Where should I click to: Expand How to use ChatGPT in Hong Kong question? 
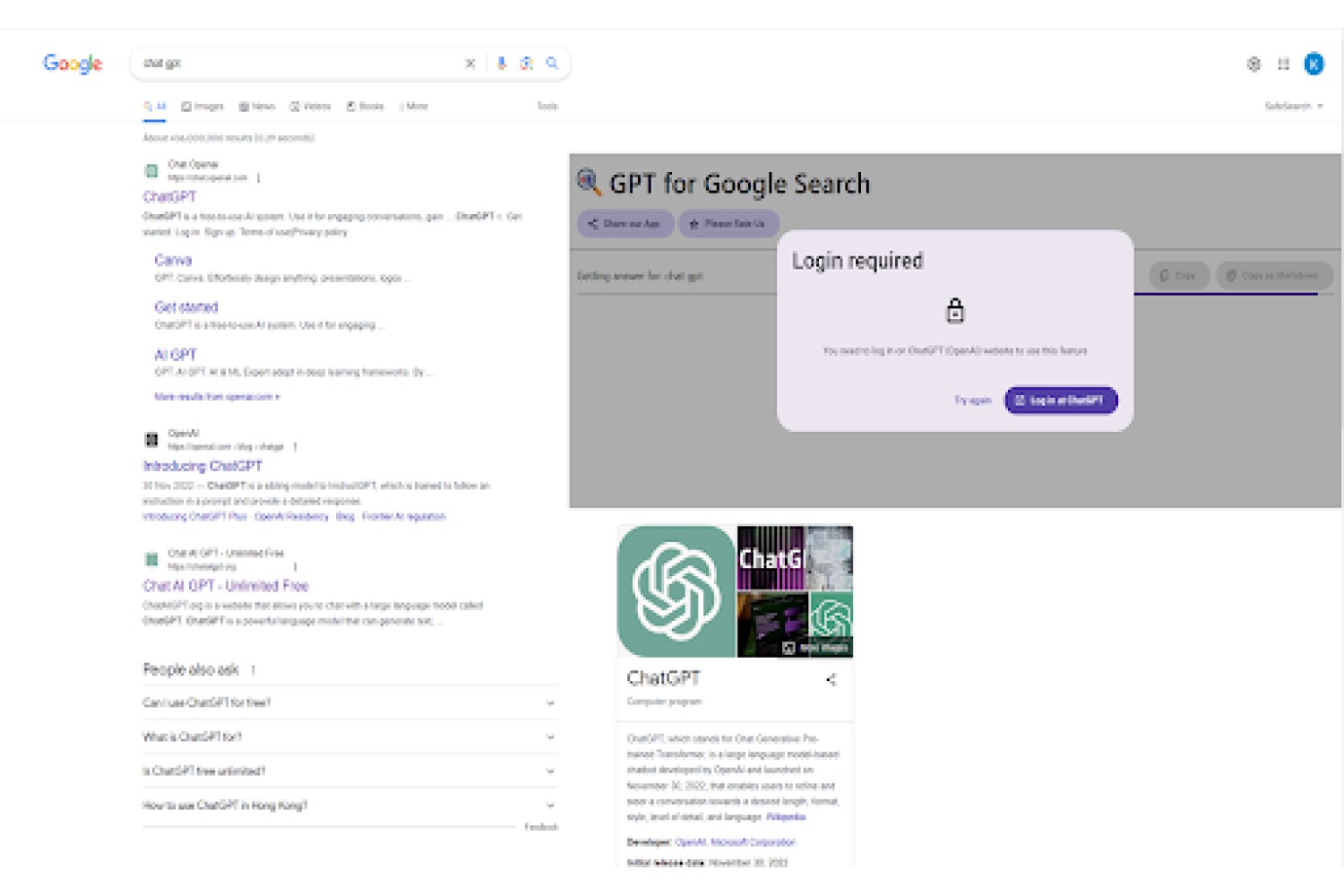pos(349,805)
